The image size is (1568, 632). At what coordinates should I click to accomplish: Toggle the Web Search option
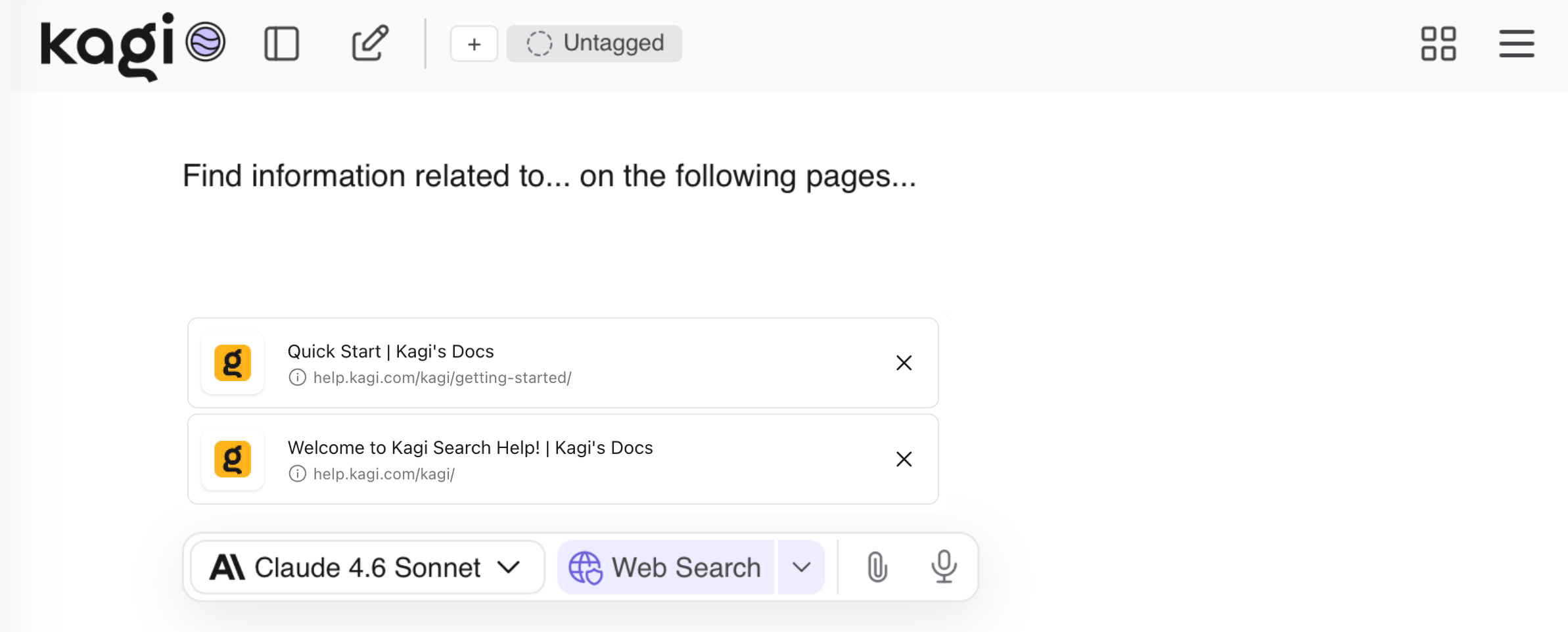pyautogui.click(x=666, y=567)
